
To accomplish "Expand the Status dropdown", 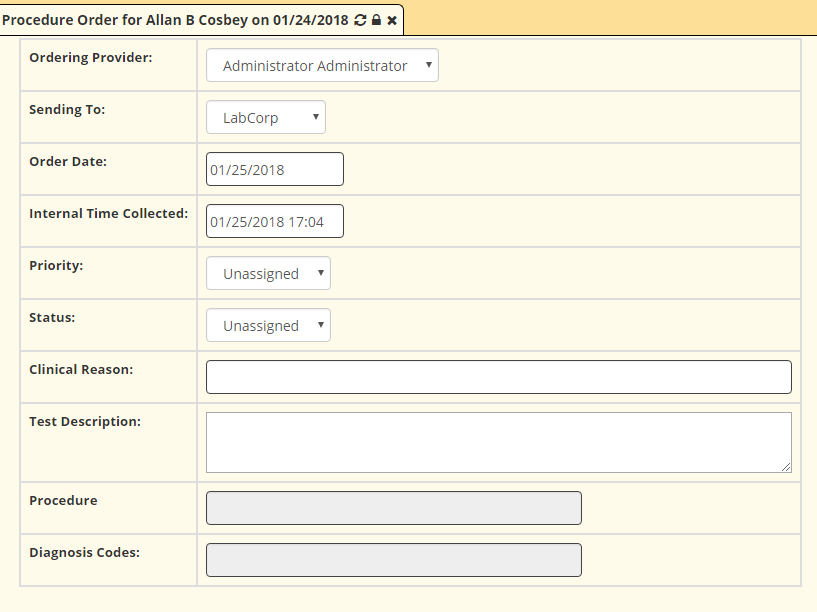I will tap(268, 325).
